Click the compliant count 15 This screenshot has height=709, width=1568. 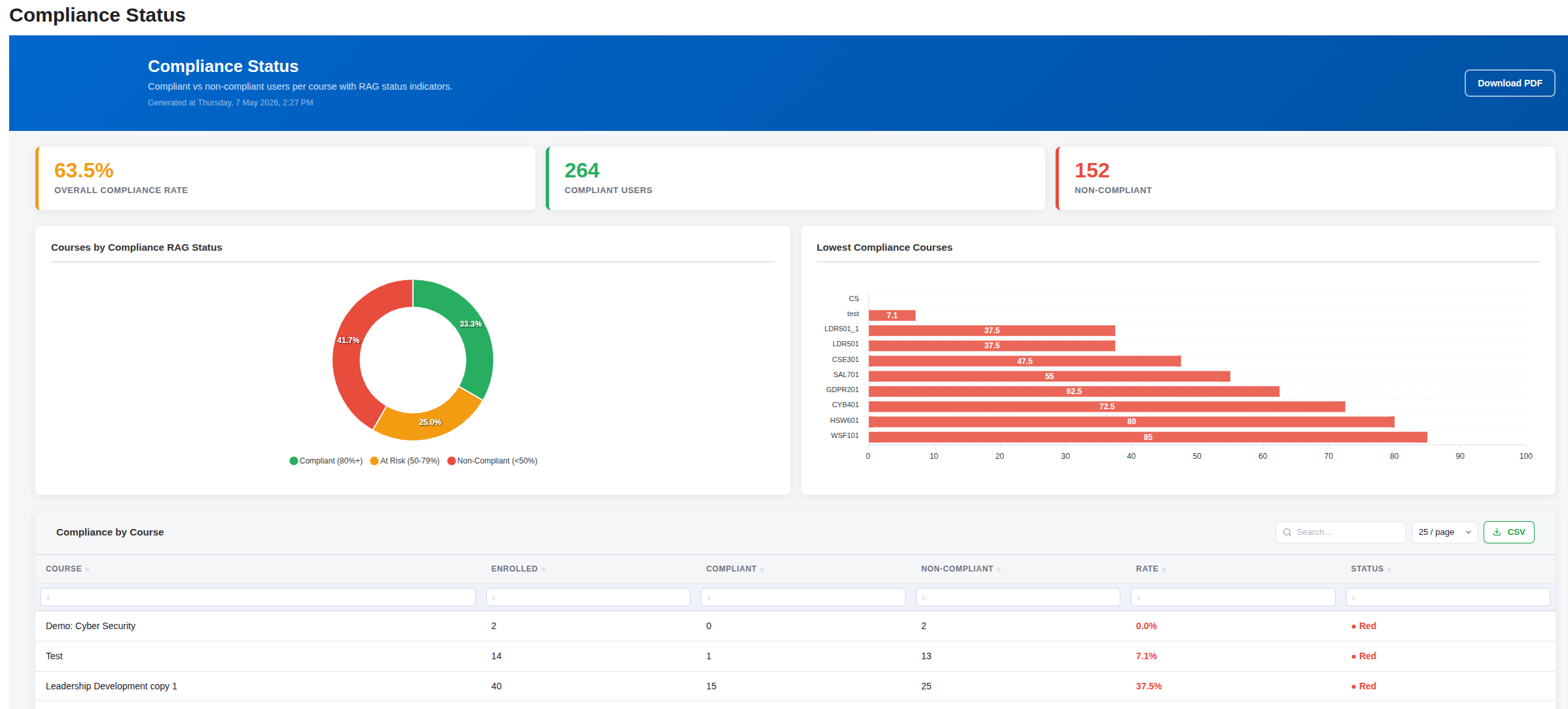tap(711, 686)
